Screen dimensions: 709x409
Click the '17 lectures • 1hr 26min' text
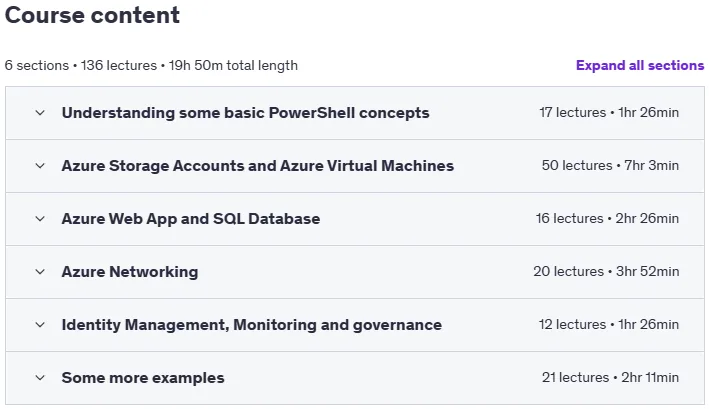(609, 113)
